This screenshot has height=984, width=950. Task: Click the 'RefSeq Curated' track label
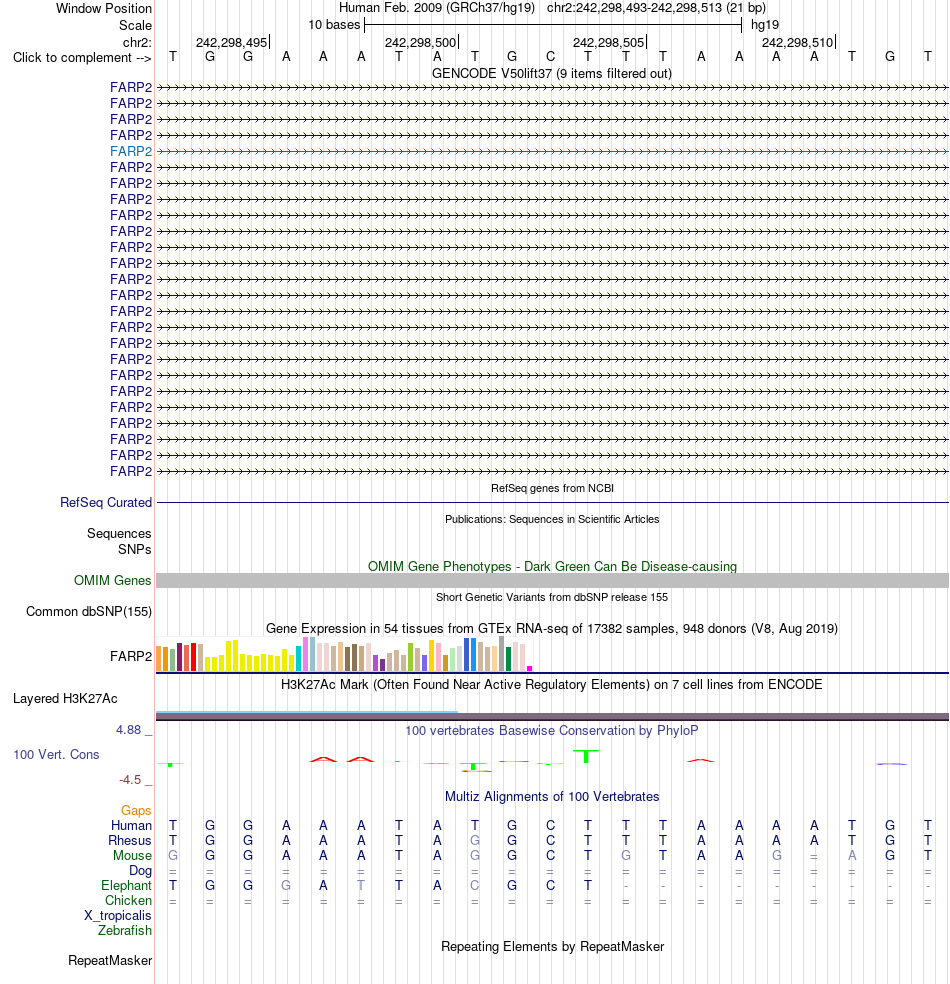pos(106,503)
